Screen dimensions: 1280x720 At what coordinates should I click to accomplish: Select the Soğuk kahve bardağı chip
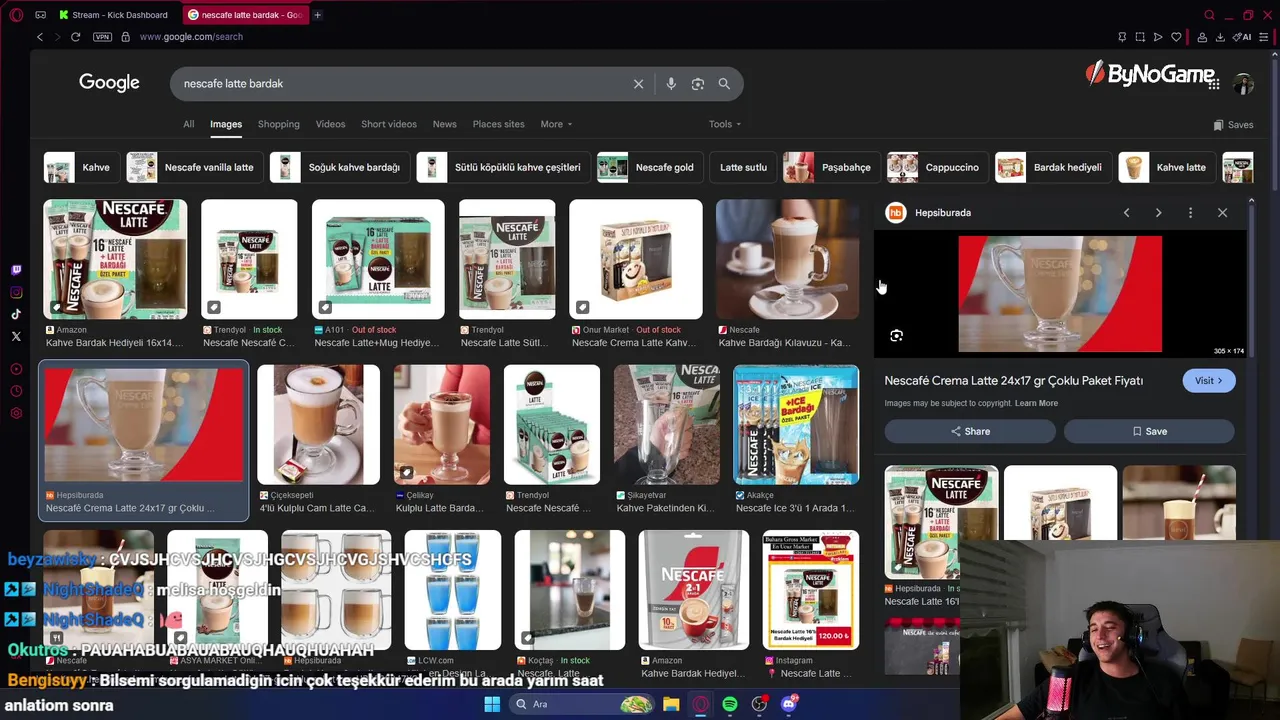[339, 167]
